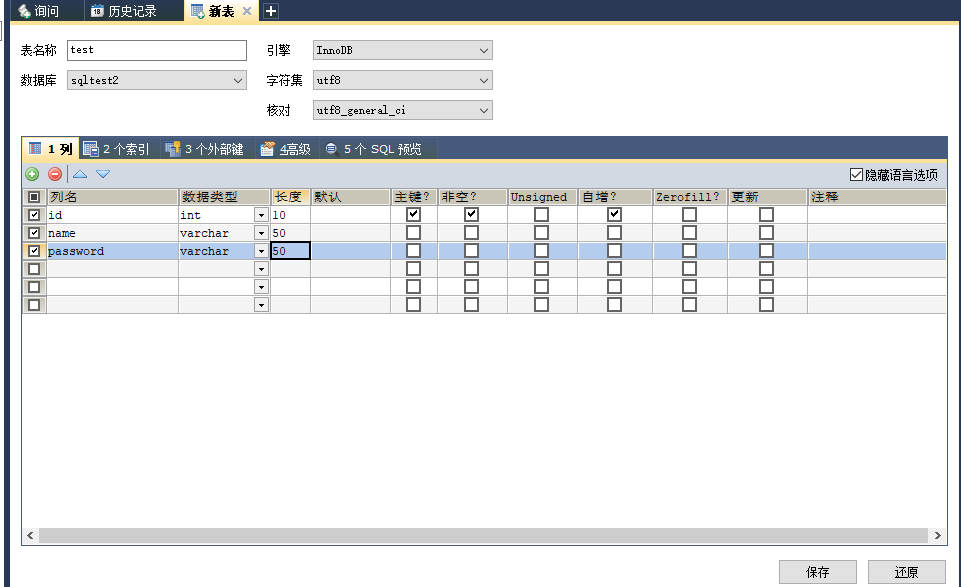961x587 pixels.
Task: Toggle 主键 checkbox for the name column
Action: tap(413, 232)
